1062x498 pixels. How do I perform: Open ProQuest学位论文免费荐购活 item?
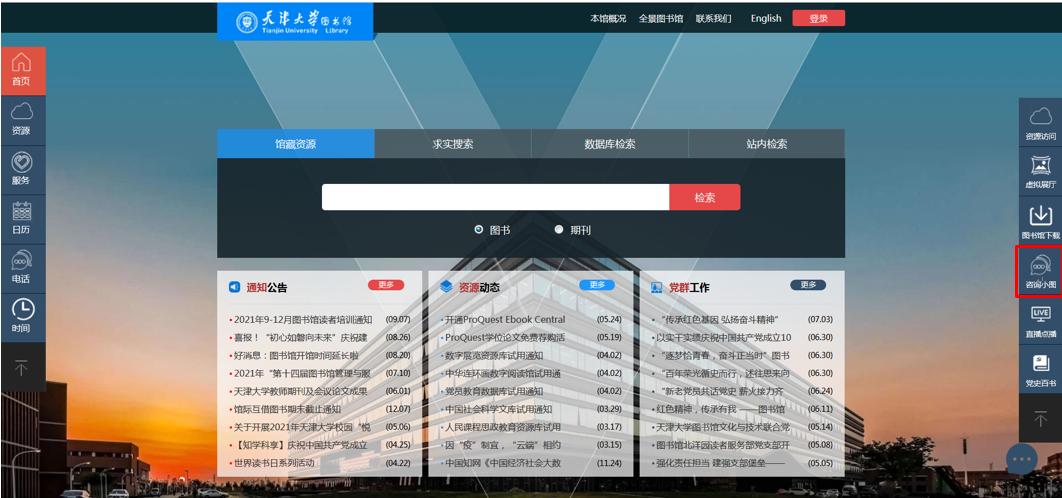point(505,337)
